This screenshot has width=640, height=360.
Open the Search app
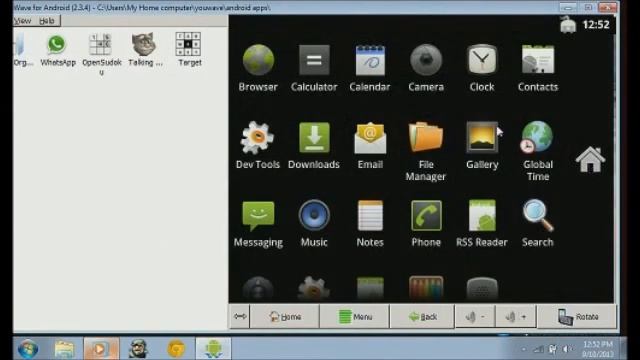[x=538, y=224]
